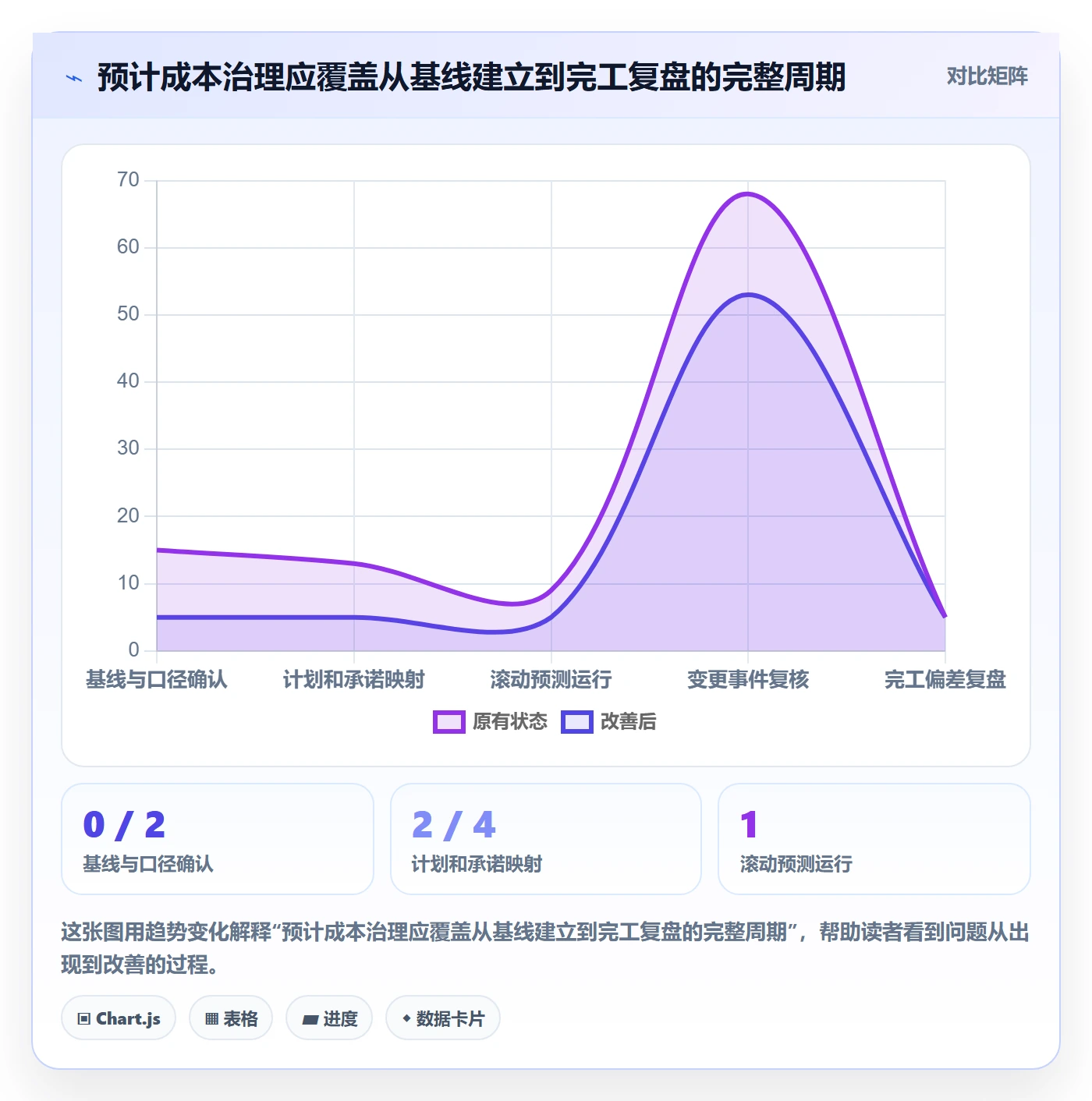Click the 基线与口径确认 x-axis label
Viewport: 1092px width, 1101px height.
(157, 680)
